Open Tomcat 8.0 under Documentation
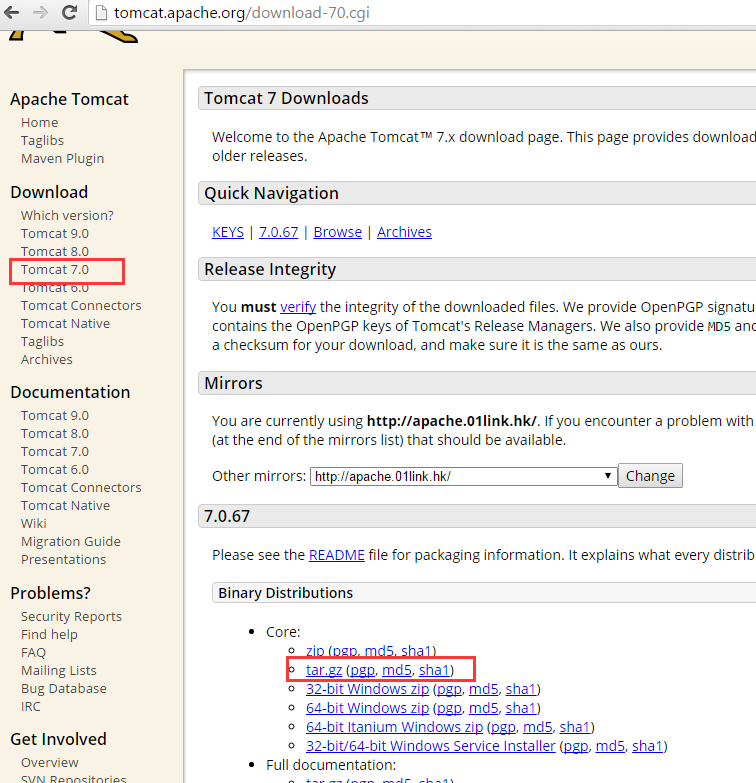The image size is (756, 783). (x=55, y=433)
